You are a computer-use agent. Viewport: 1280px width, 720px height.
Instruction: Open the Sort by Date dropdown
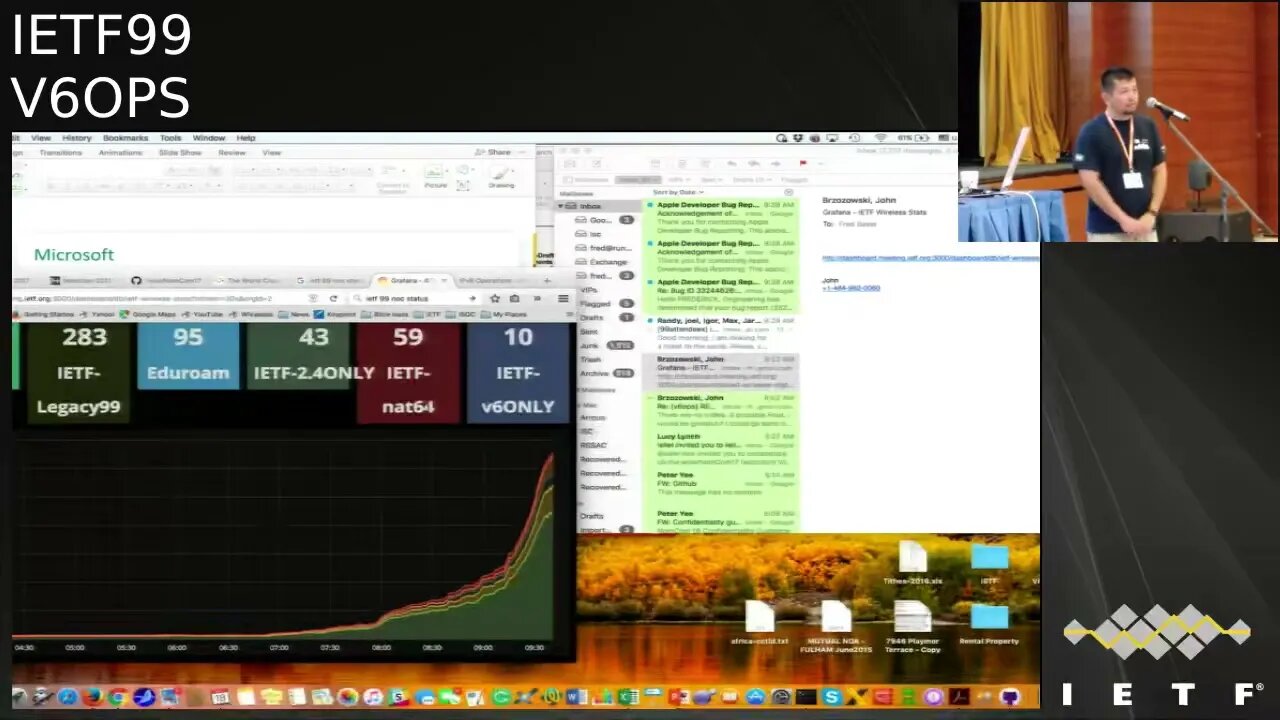(679, 192)
